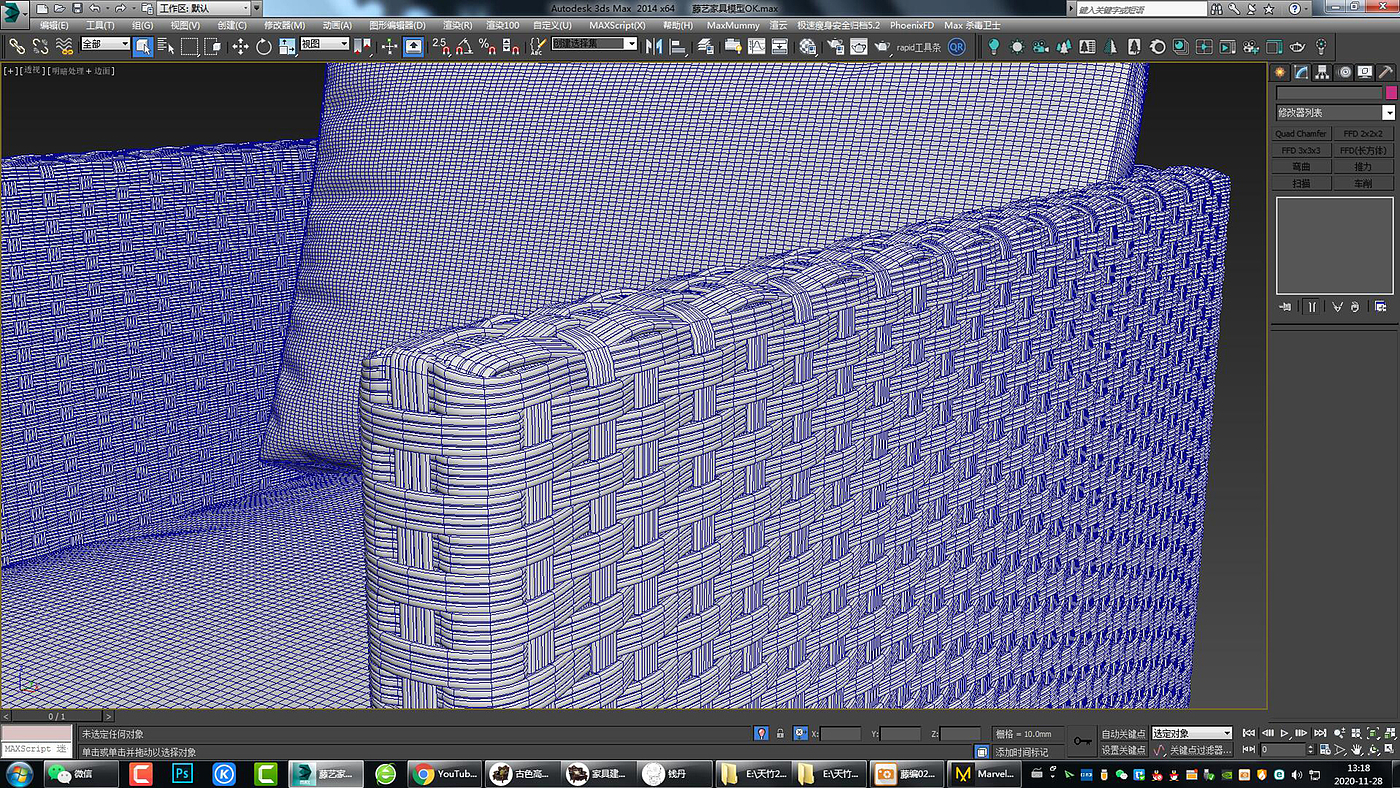Open the 渲染(R) menu
Viewport: 1400px width, 788px height.
(458, 25)
